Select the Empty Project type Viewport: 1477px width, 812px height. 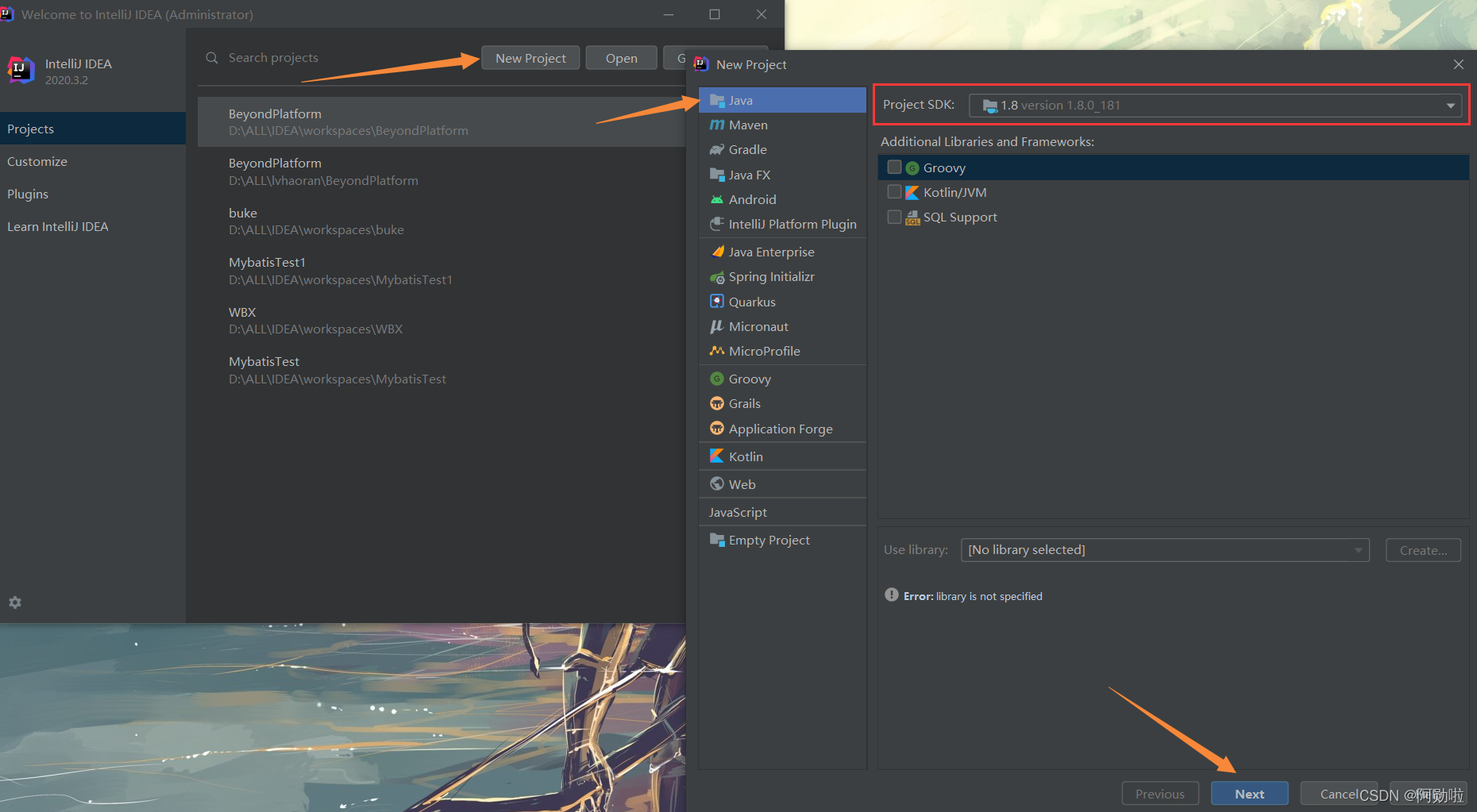click(x=782, y=540)
